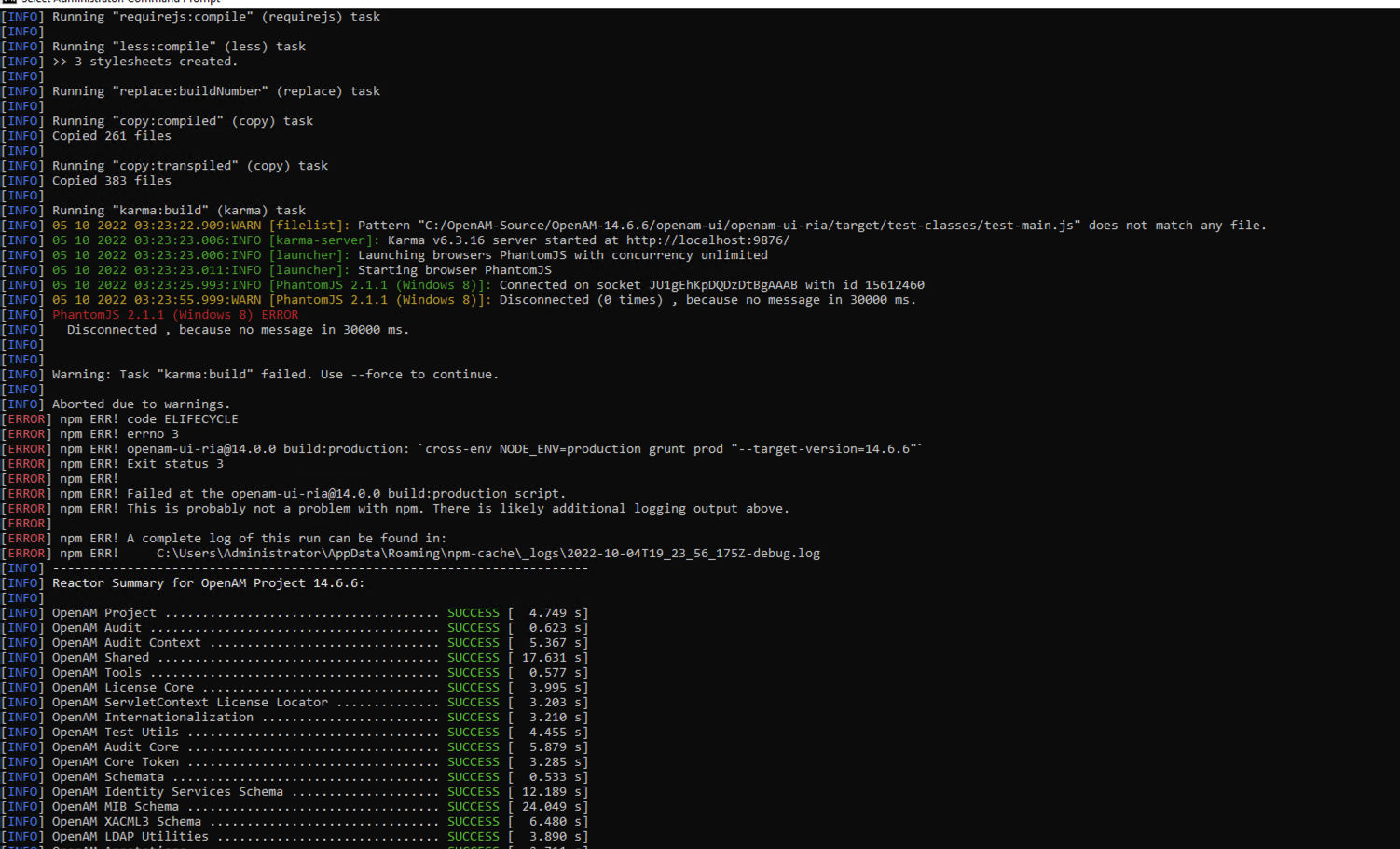Click 'Warning: Task "karma:build" failed' line
The width and height of the screenshot is (1400, 849).
pyautogui.click(x=250, y=375)
